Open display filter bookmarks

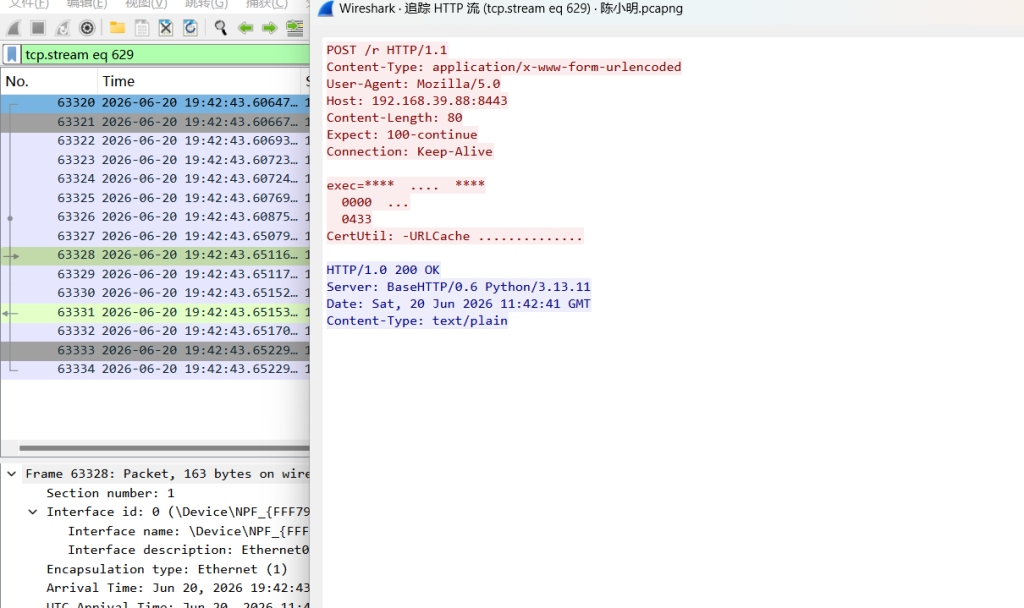tap(12, 54)
